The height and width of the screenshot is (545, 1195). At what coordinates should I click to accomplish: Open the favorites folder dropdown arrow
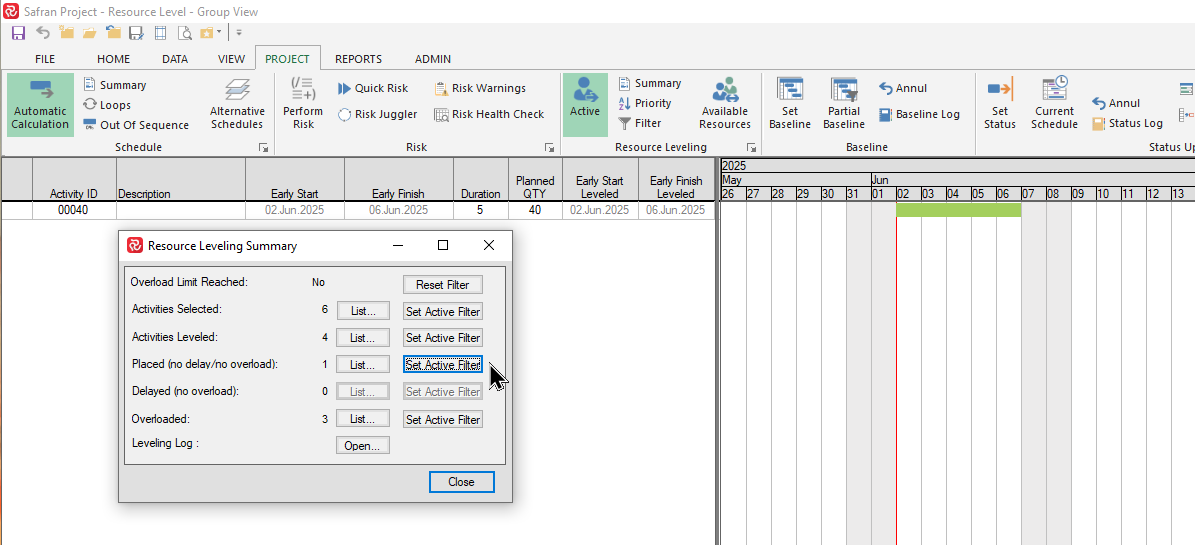coord(219,33)
